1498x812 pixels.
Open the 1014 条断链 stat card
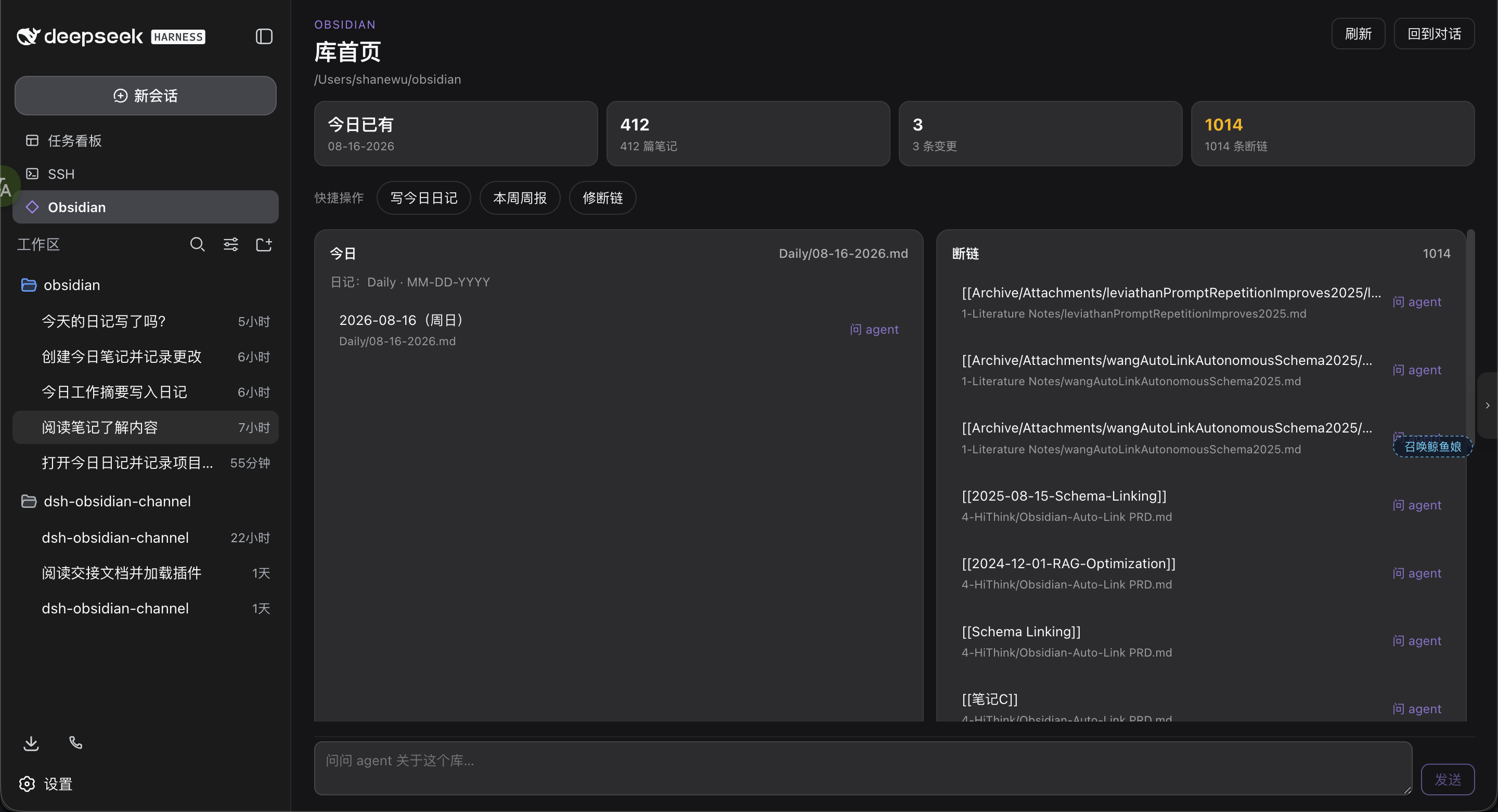[1332, 134]
